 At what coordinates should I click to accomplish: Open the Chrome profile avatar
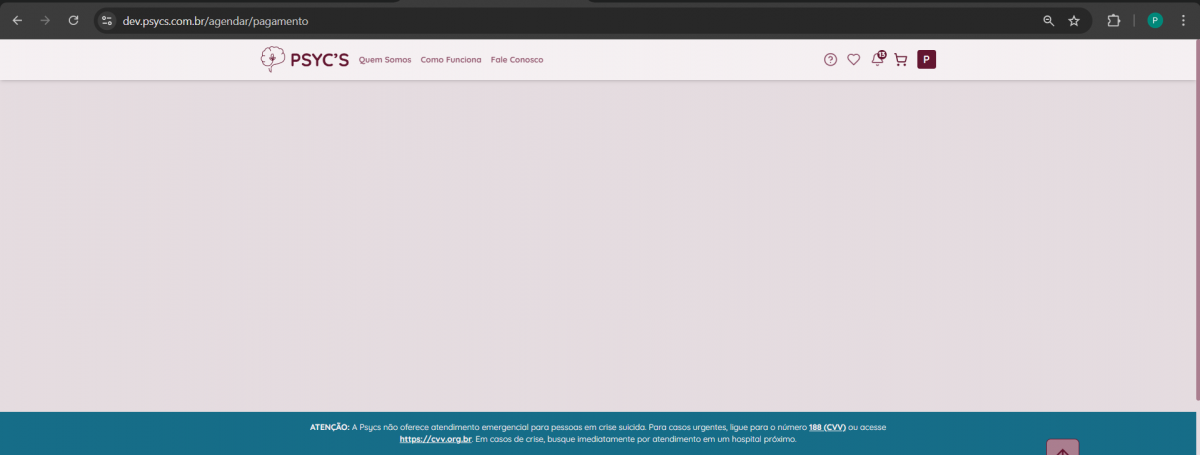click(x=1155, y=20)
